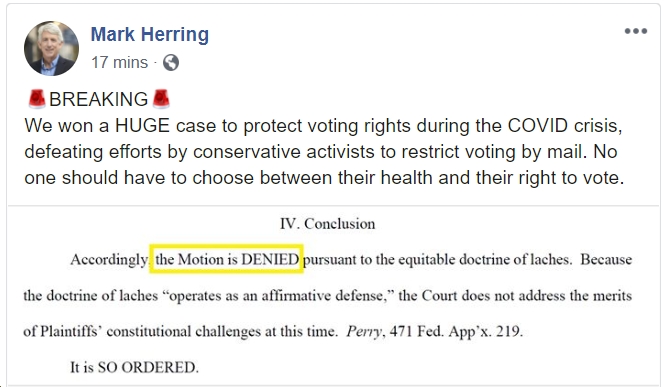This screenshot has height=387, width=672.
Task: Open Mark Herring's profile picture
Action: coord(51,48)
